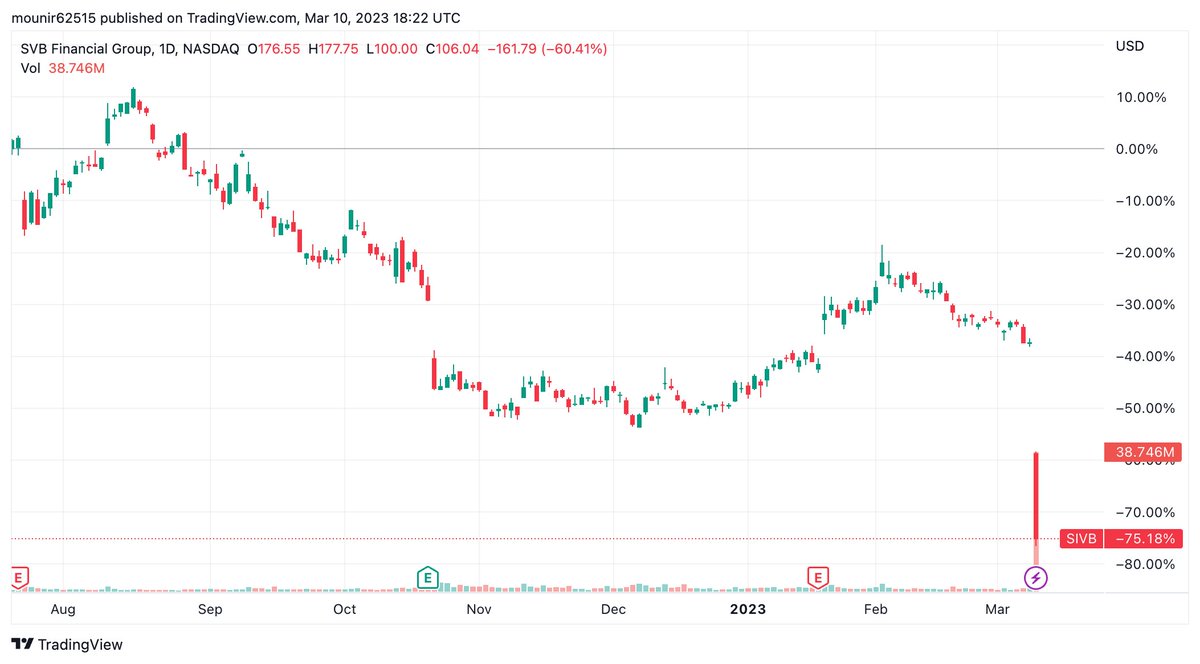Screen dimensions: 1200x664
Task: Click the Oct label on the time axis
Action: (344, 609)
